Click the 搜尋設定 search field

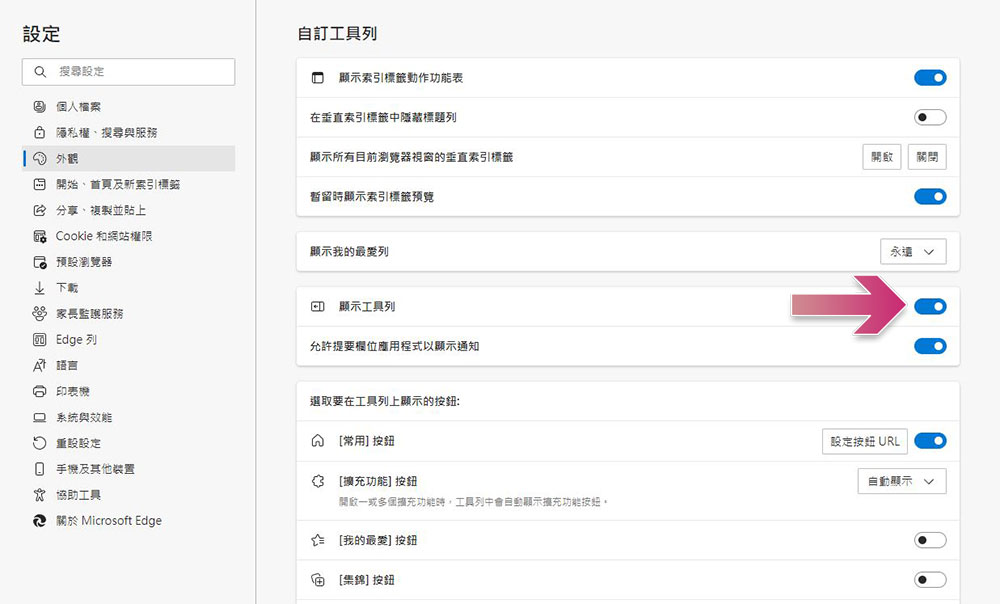pos(129,72)
